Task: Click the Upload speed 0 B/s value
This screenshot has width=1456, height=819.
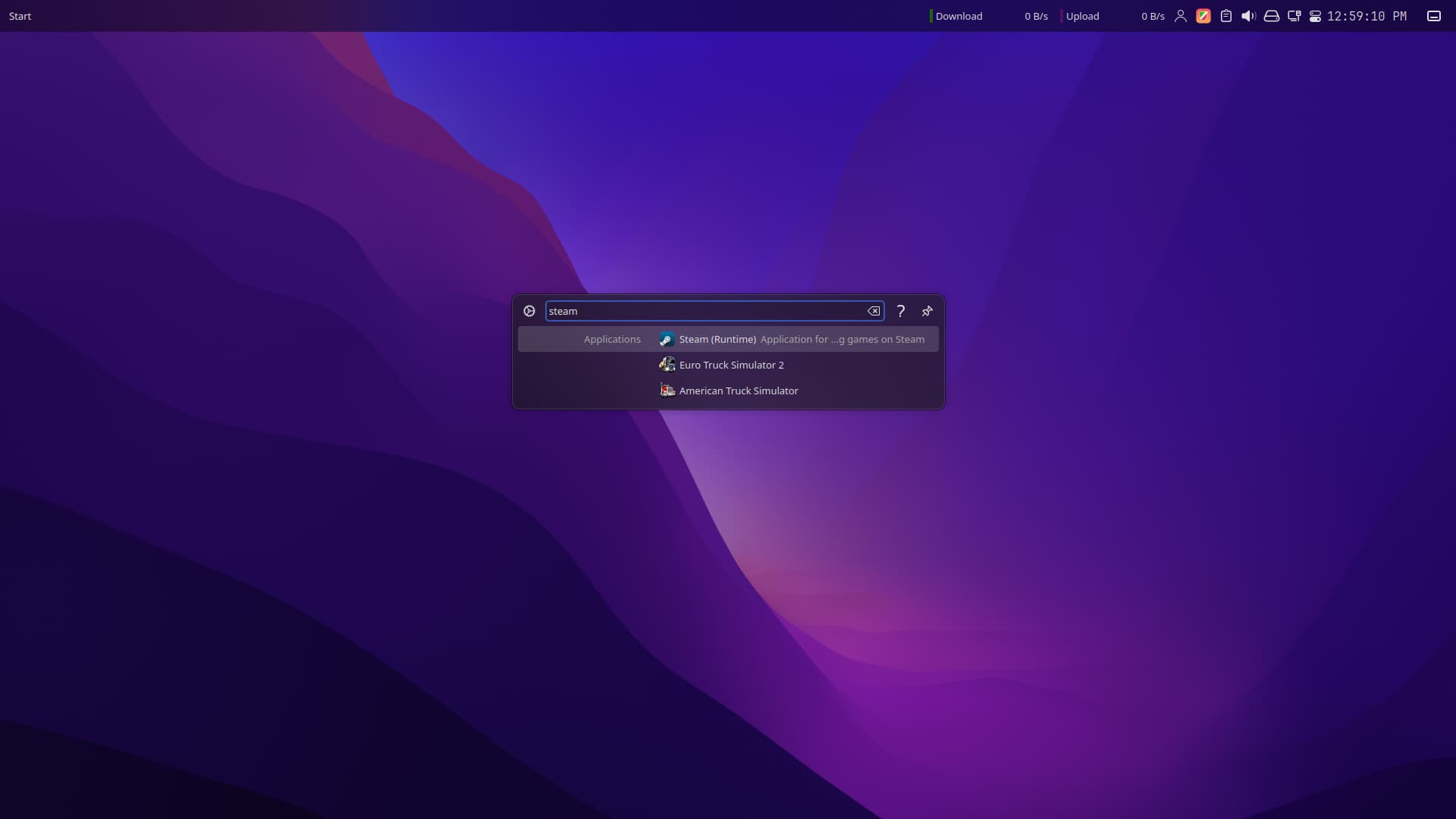Action: tap(1153, 16)
